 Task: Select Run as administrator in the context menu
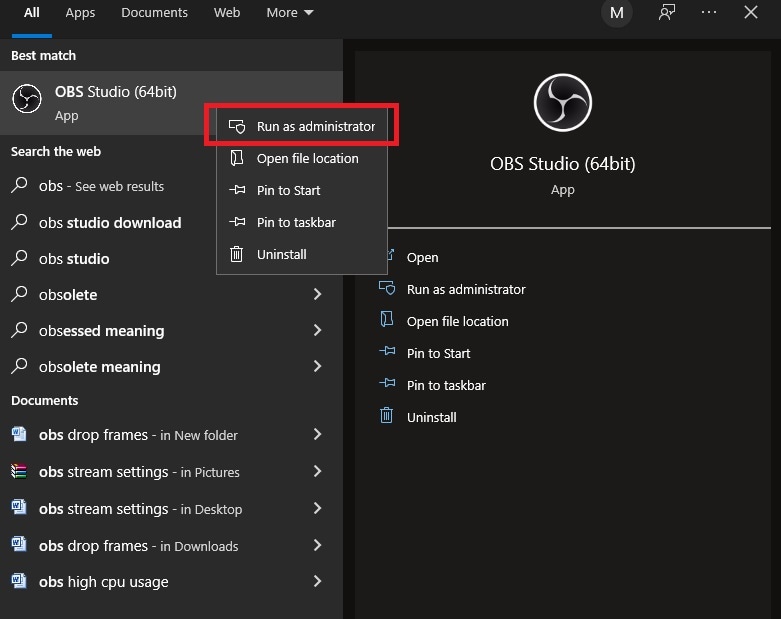pos(315,127)
